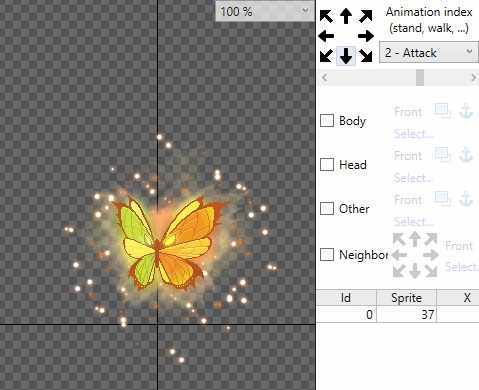The height and width of the screenshot is (390, 479).
Task: Click the Front label in Other row
Action: click(x=408, y=200)
